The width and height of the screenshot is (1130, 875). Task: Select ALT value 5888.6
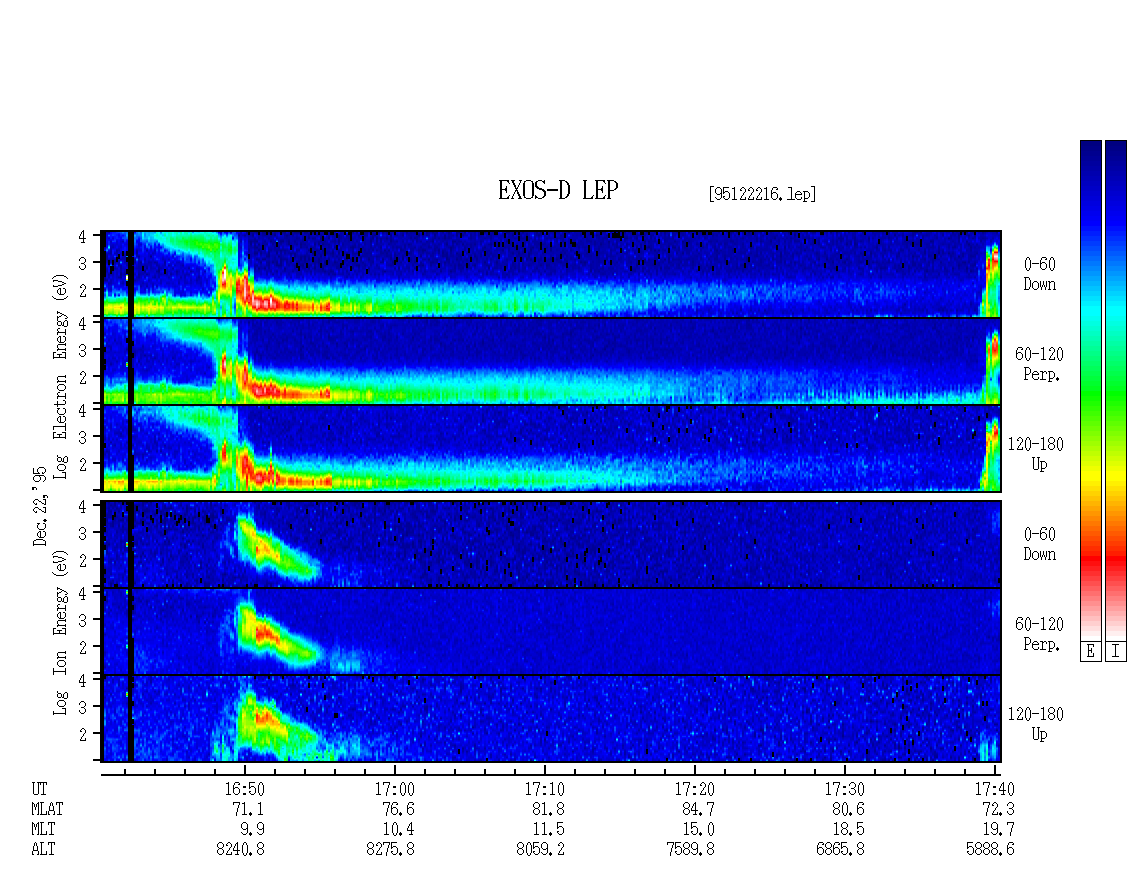[x=990, y=850]
